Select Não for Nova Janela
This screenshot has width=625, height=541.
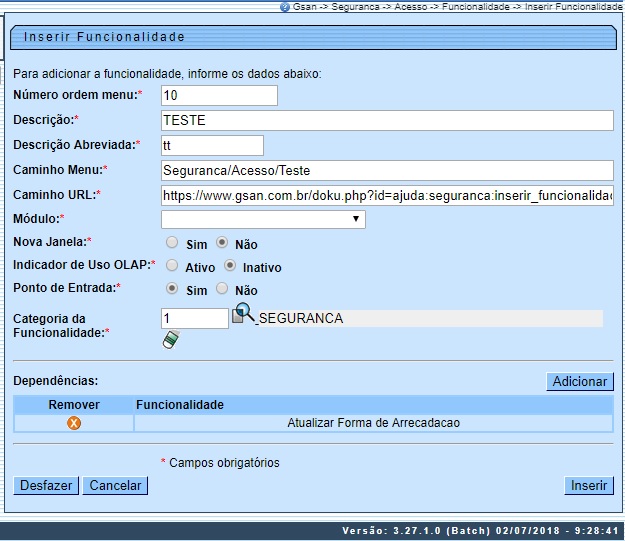(222, 242)
